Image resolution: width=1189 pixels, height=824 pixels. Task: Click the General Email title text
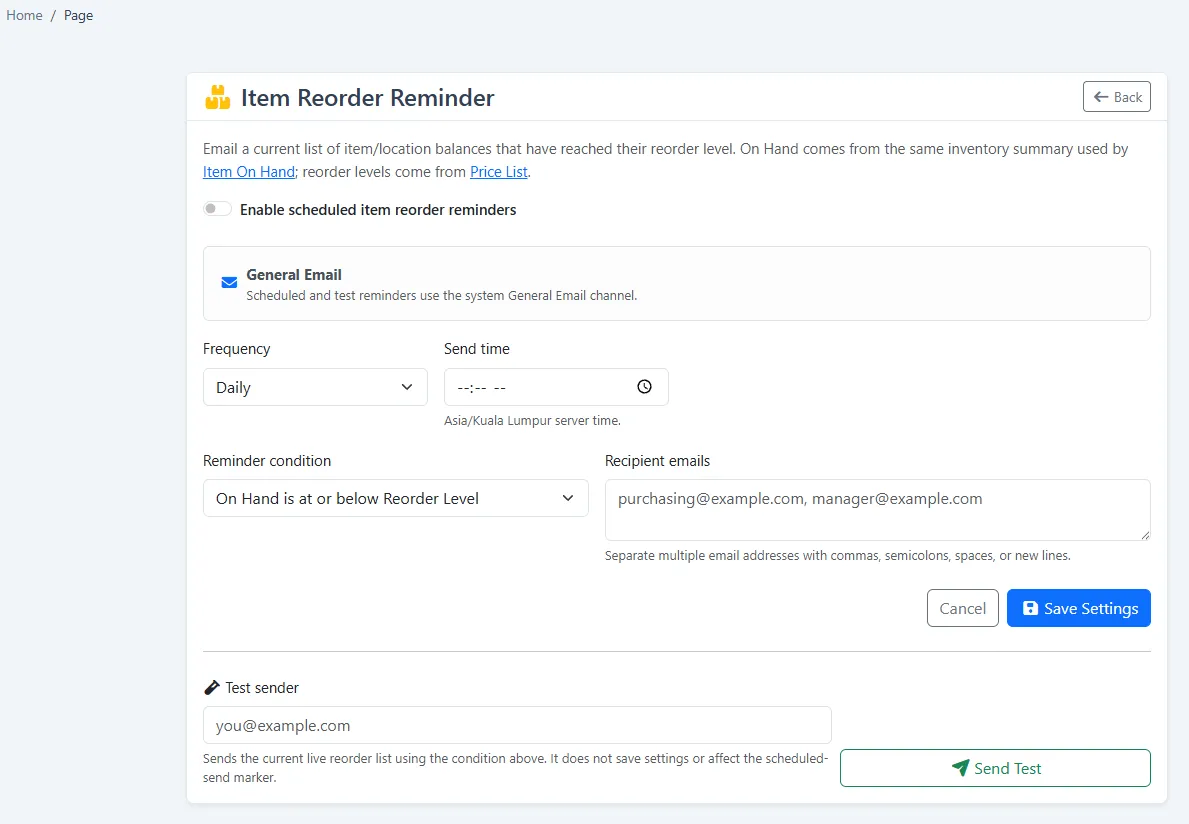(294, 274)
